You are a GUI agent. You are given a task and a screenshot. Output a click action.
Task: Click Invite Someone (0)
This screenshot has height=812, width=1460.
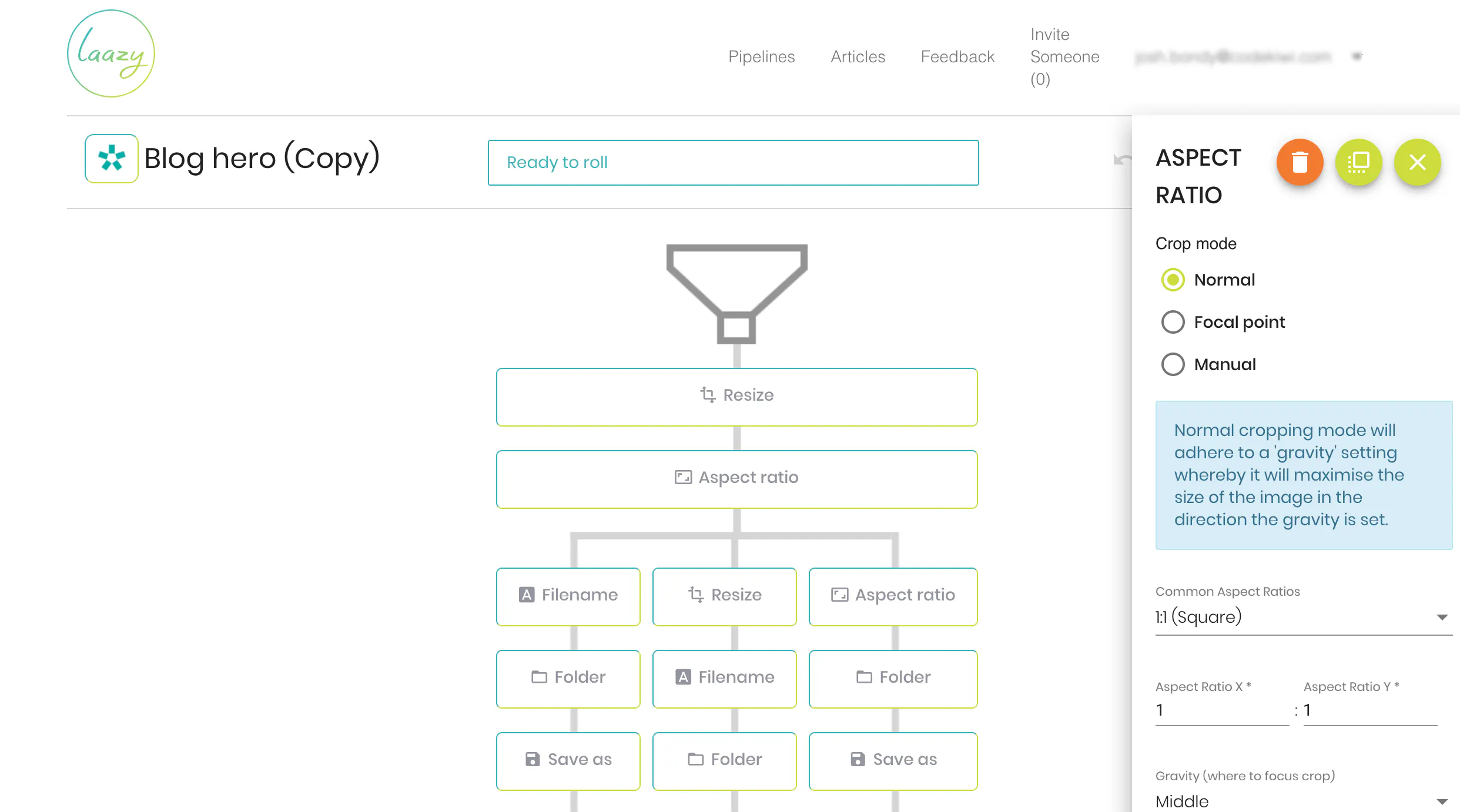[1064, 56]
